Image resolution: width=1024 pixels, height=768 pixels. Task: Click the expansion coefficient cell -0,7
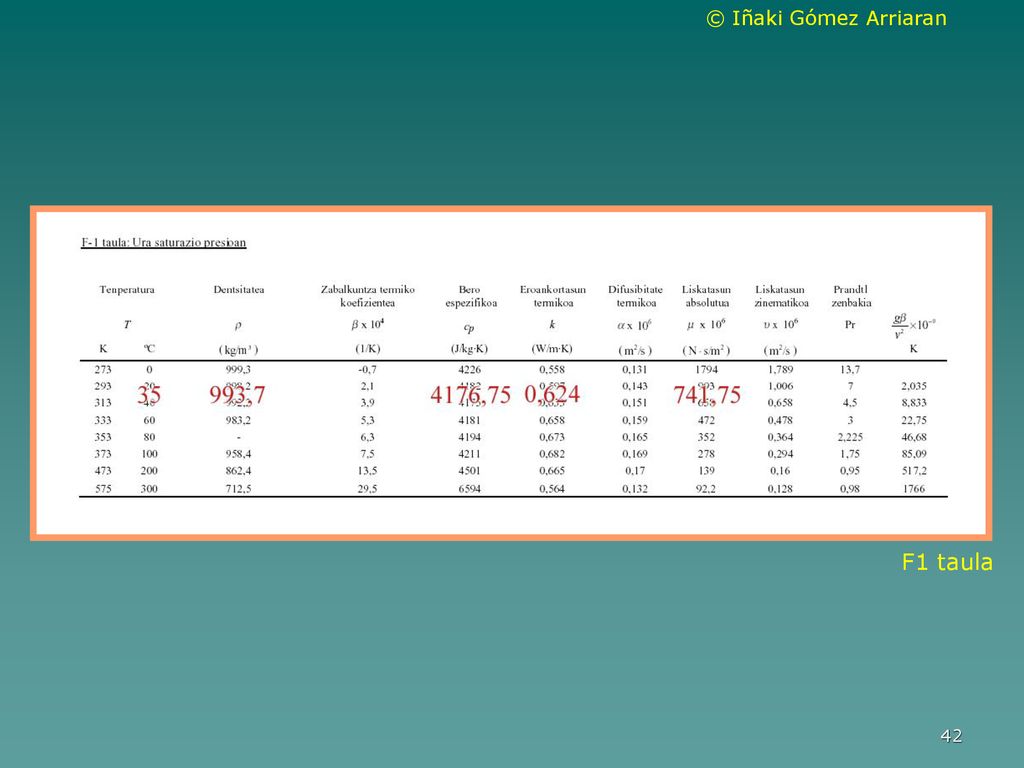(x=367, y=370)
